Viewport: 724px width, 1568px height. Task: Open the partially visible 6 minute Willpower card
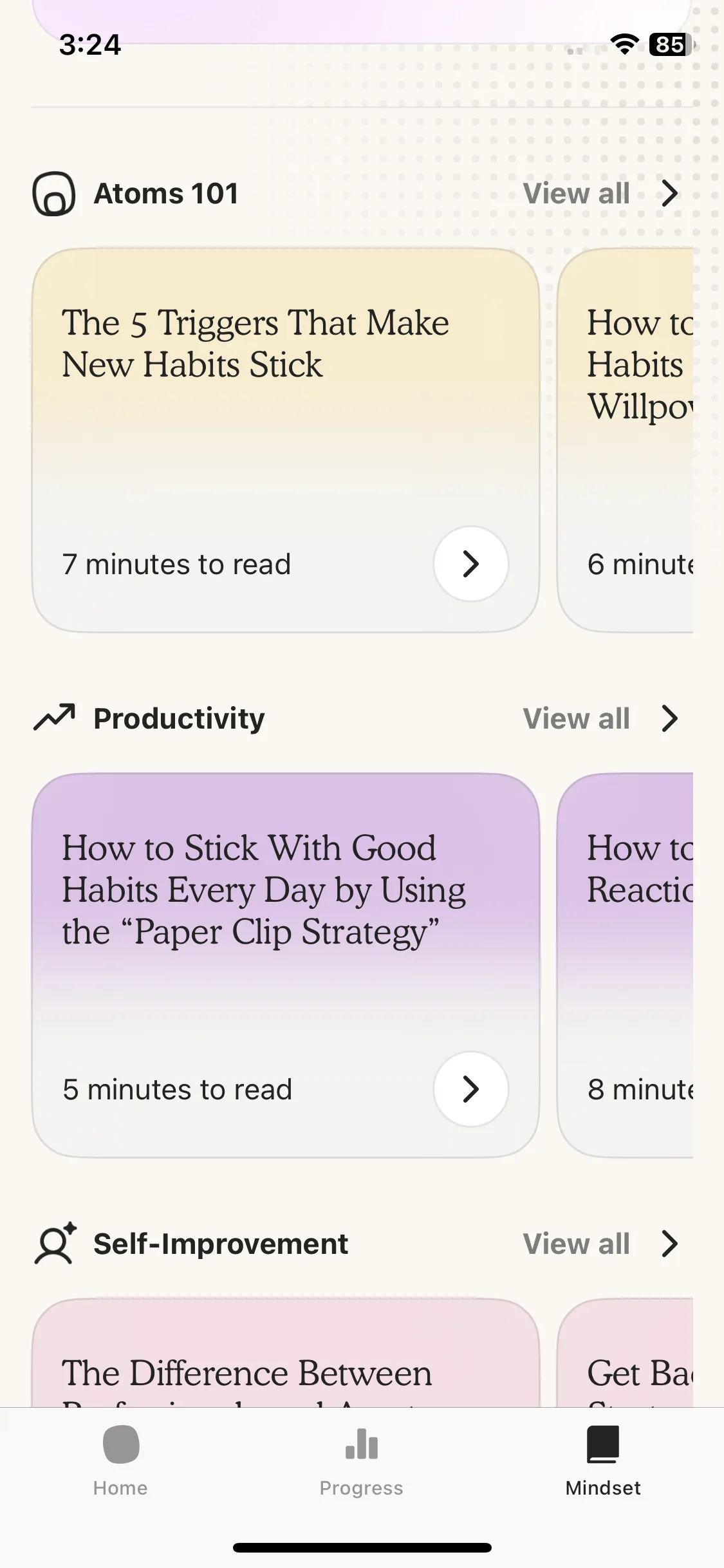626,440
